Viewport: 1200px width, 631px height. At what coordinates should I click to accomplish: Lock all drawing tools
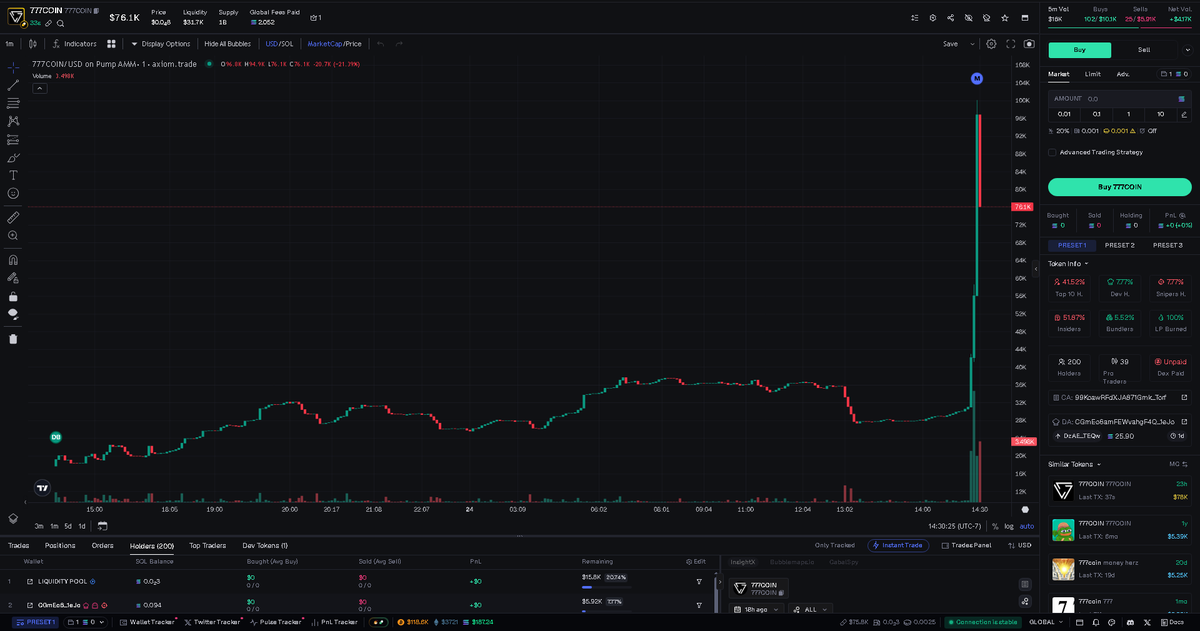pos(13,296)
